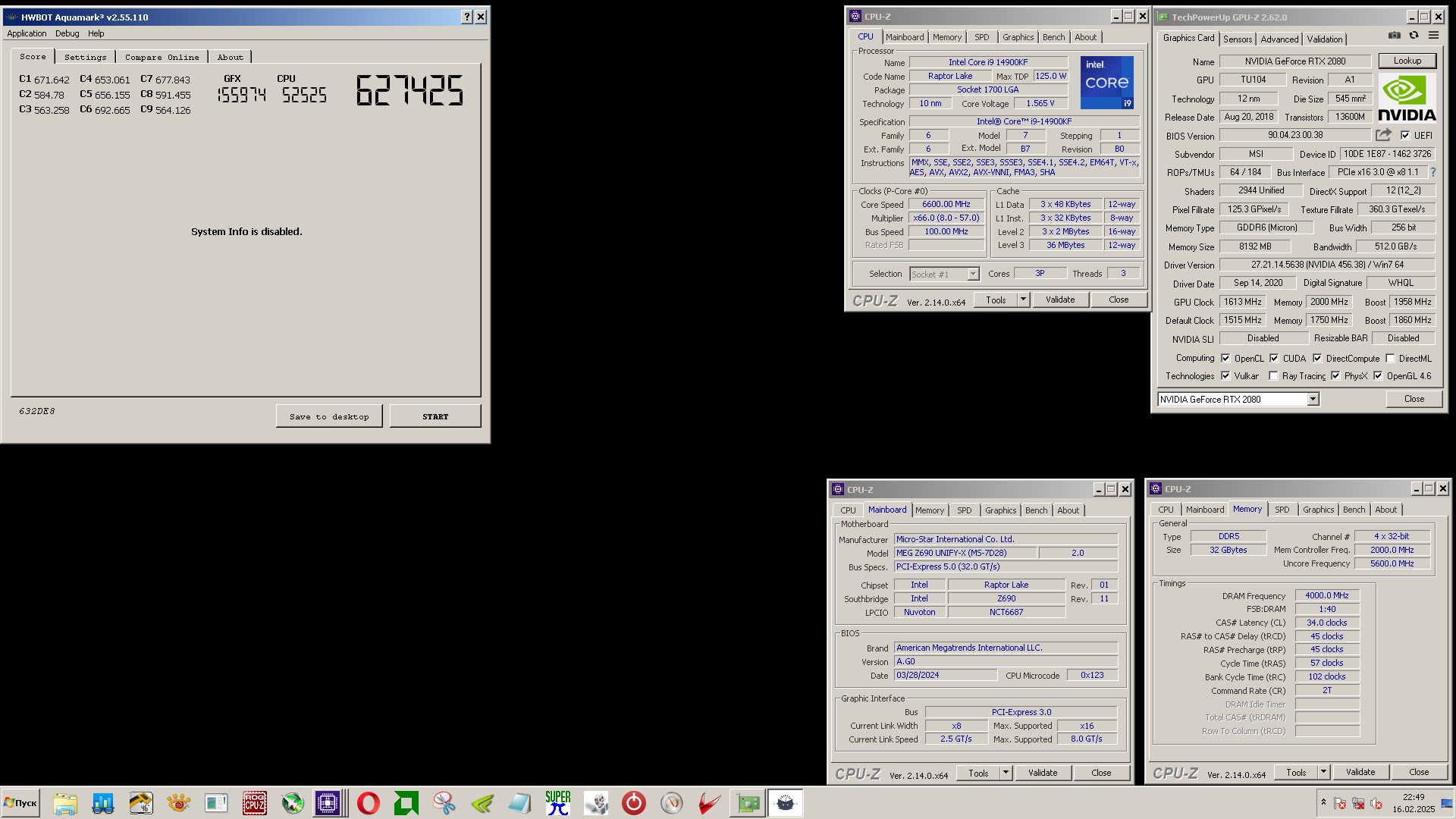Show hidden tray icons arrow
Viewport: 1456px width, 819px height.
click(1323, 803)
